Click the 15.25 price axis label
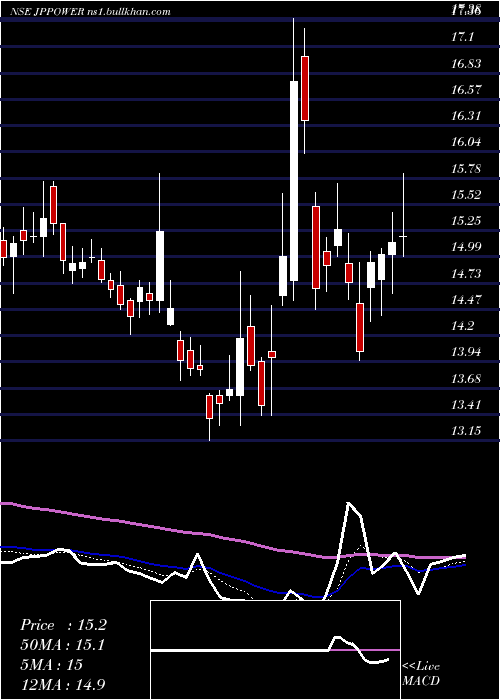This screenshot has width=500, height=700. 466,221
